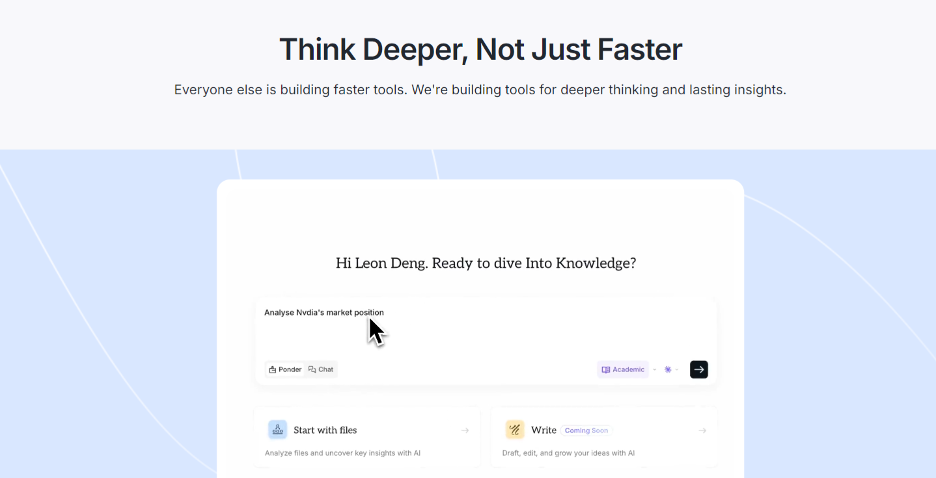
Task: Click the Write pen icon
Action: point(515,430)
